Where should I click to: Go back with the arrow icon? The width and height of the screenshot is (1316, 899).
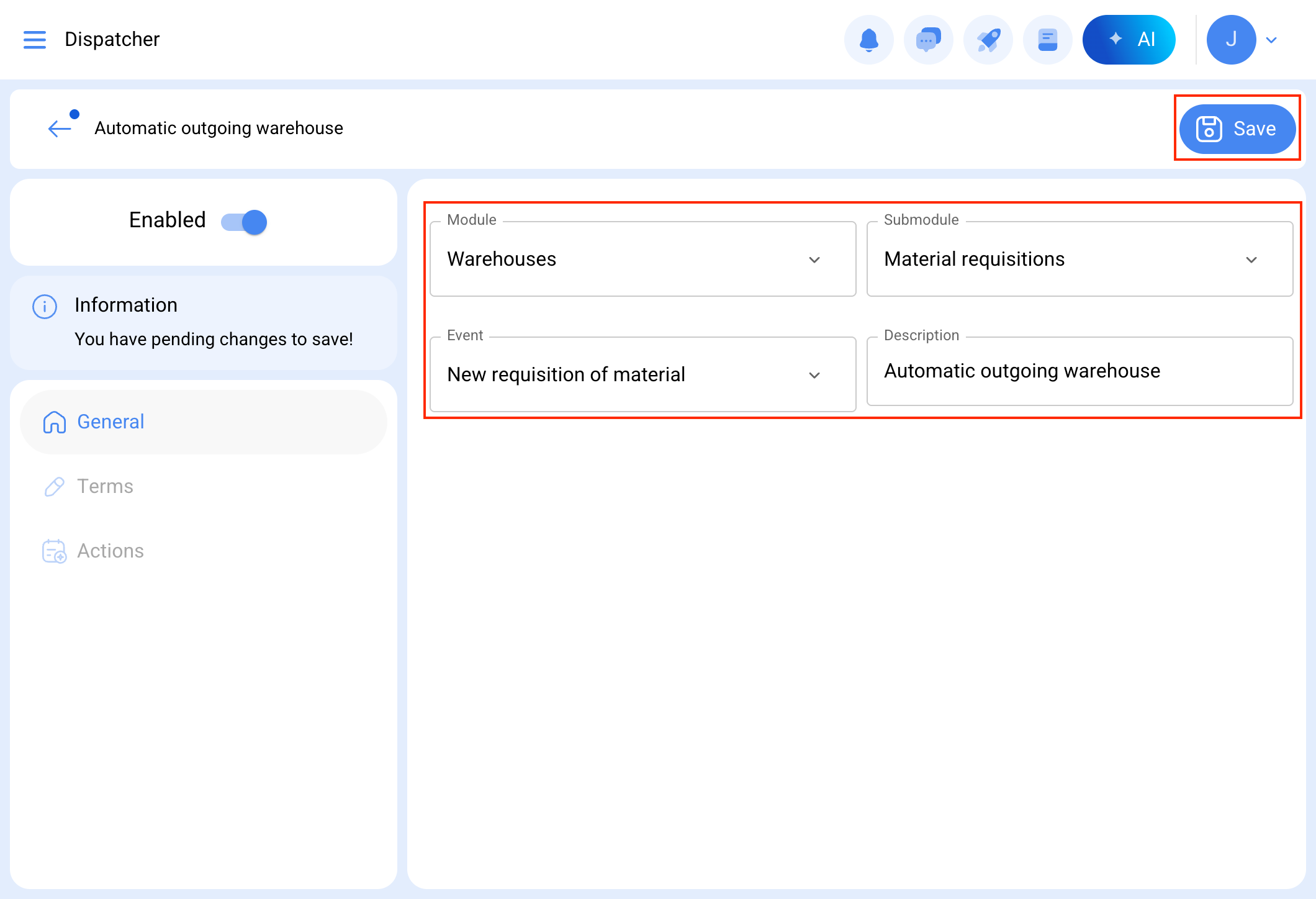click(x=60, y=128)
